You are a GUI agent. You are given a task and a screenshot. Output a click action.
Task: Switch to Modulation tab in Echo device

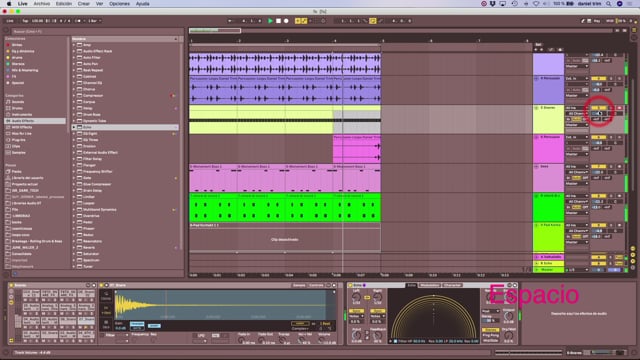pyautogui.click(x=429, y=285)
